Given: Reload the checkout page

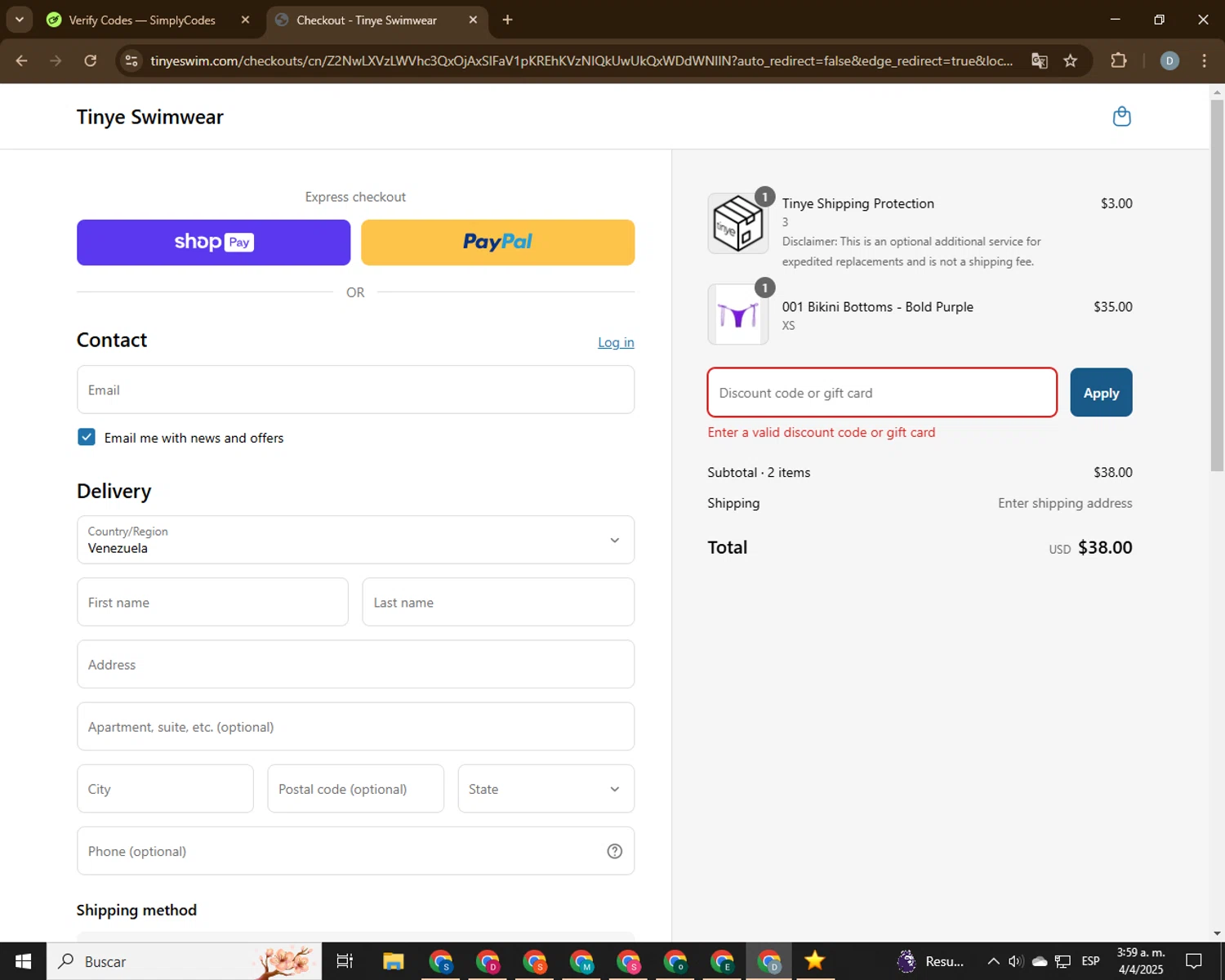Looking at the screenshot, I should (x=91, y=60).
